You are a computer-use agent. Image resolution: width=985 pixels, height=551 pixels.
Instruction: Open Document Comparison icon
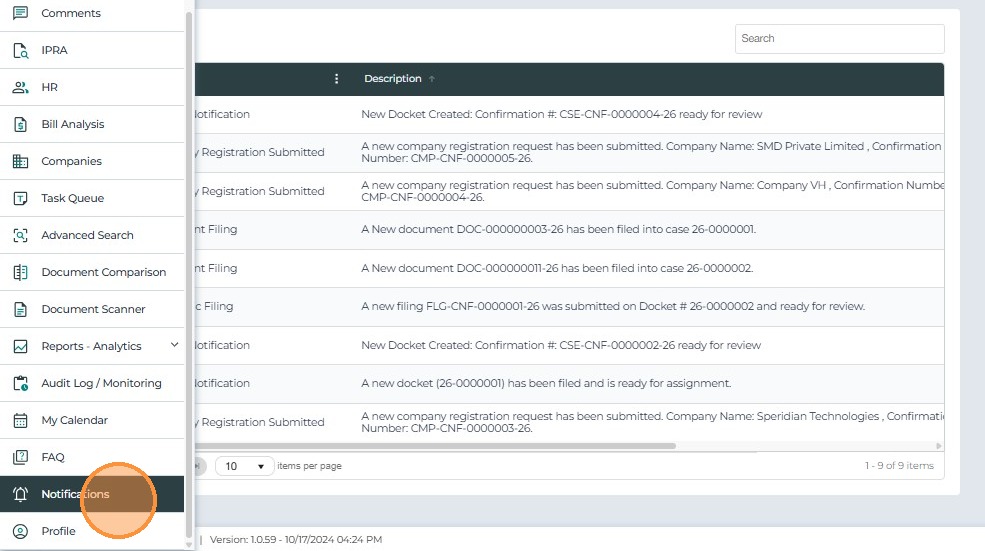coord(20,273)
